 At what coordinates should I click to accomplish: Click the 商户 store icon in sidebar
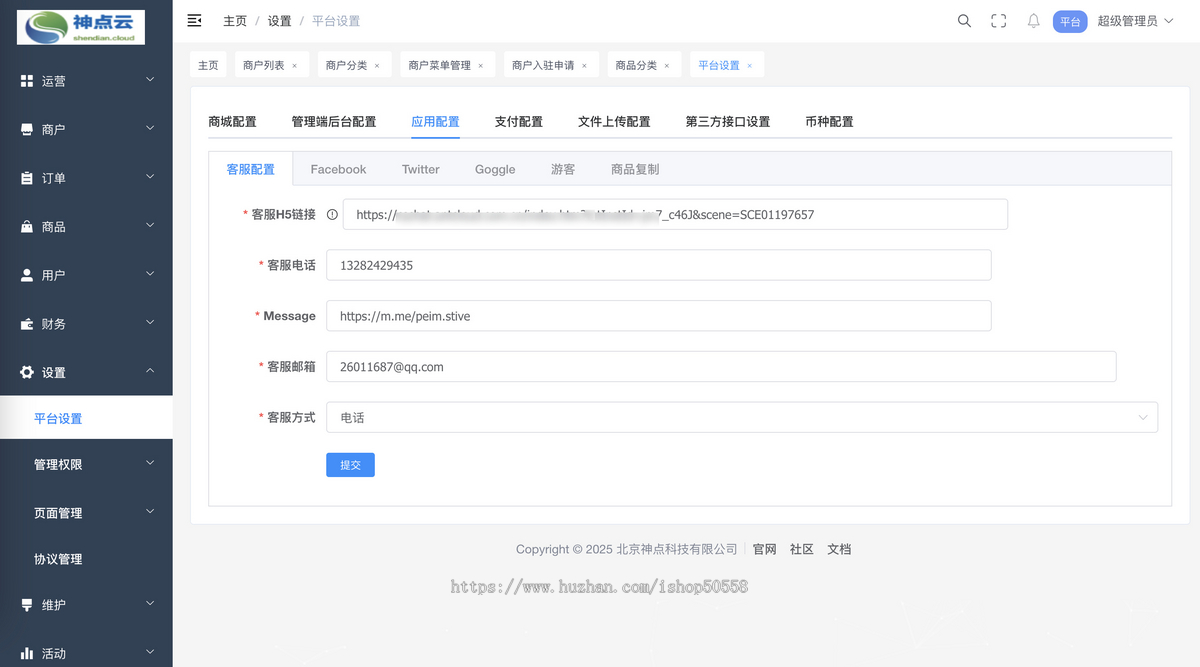(27, 129)
